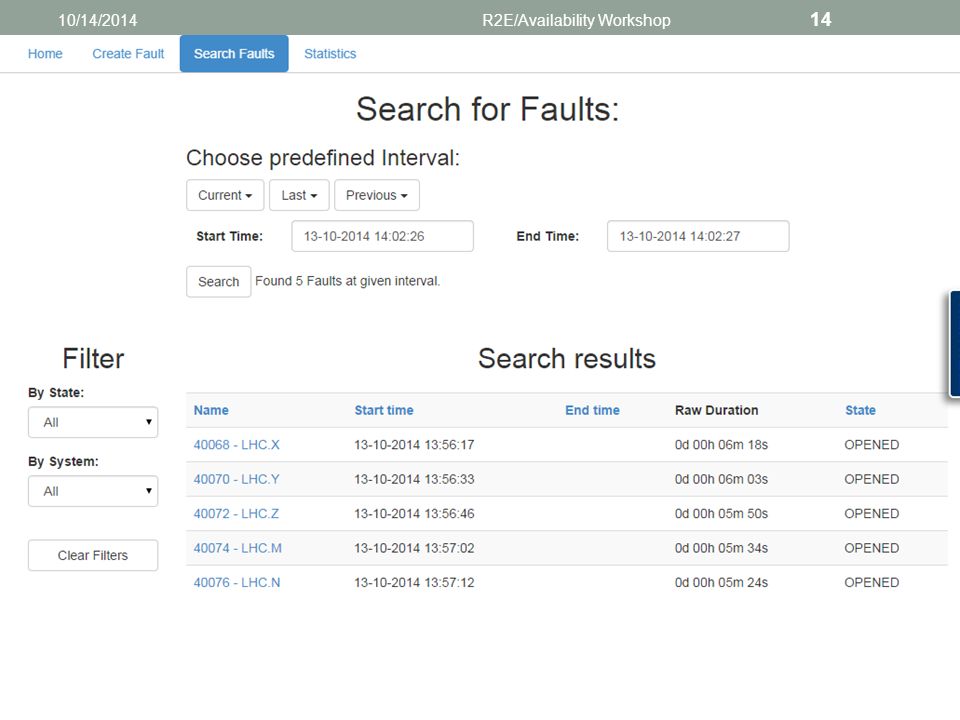Click the End Time input field
Image resolution: width=960 pixels, height=720 pixels.
(x=698, y=236)
